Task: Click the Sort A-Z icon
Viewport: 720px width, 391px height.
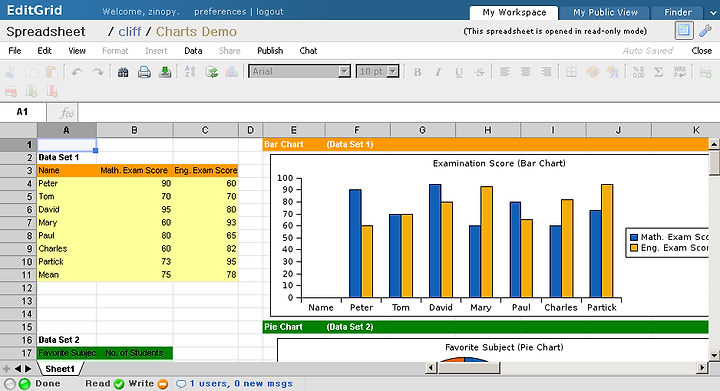Action: 190,72
